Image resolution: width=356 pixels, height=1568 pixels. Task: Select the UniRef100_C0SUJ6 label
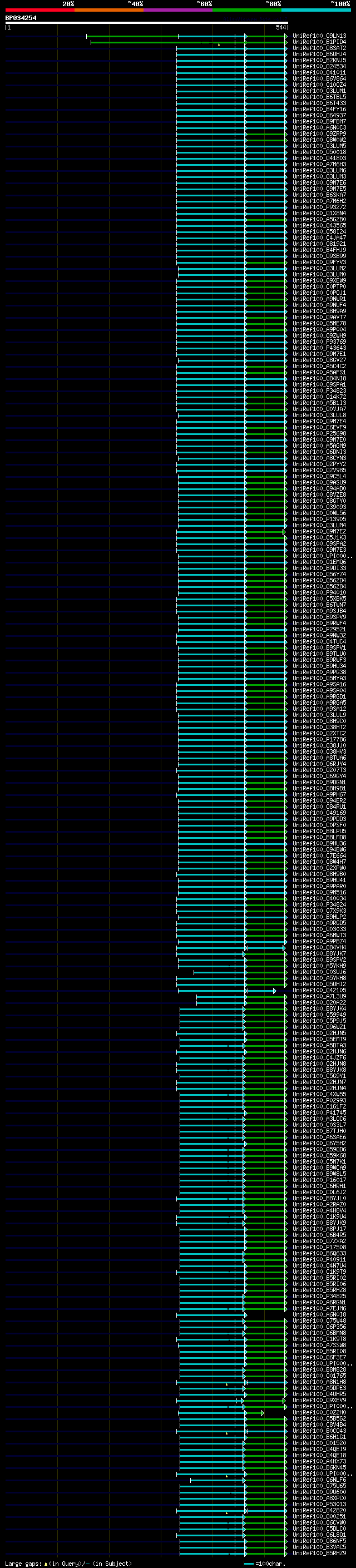coord(319,972)
